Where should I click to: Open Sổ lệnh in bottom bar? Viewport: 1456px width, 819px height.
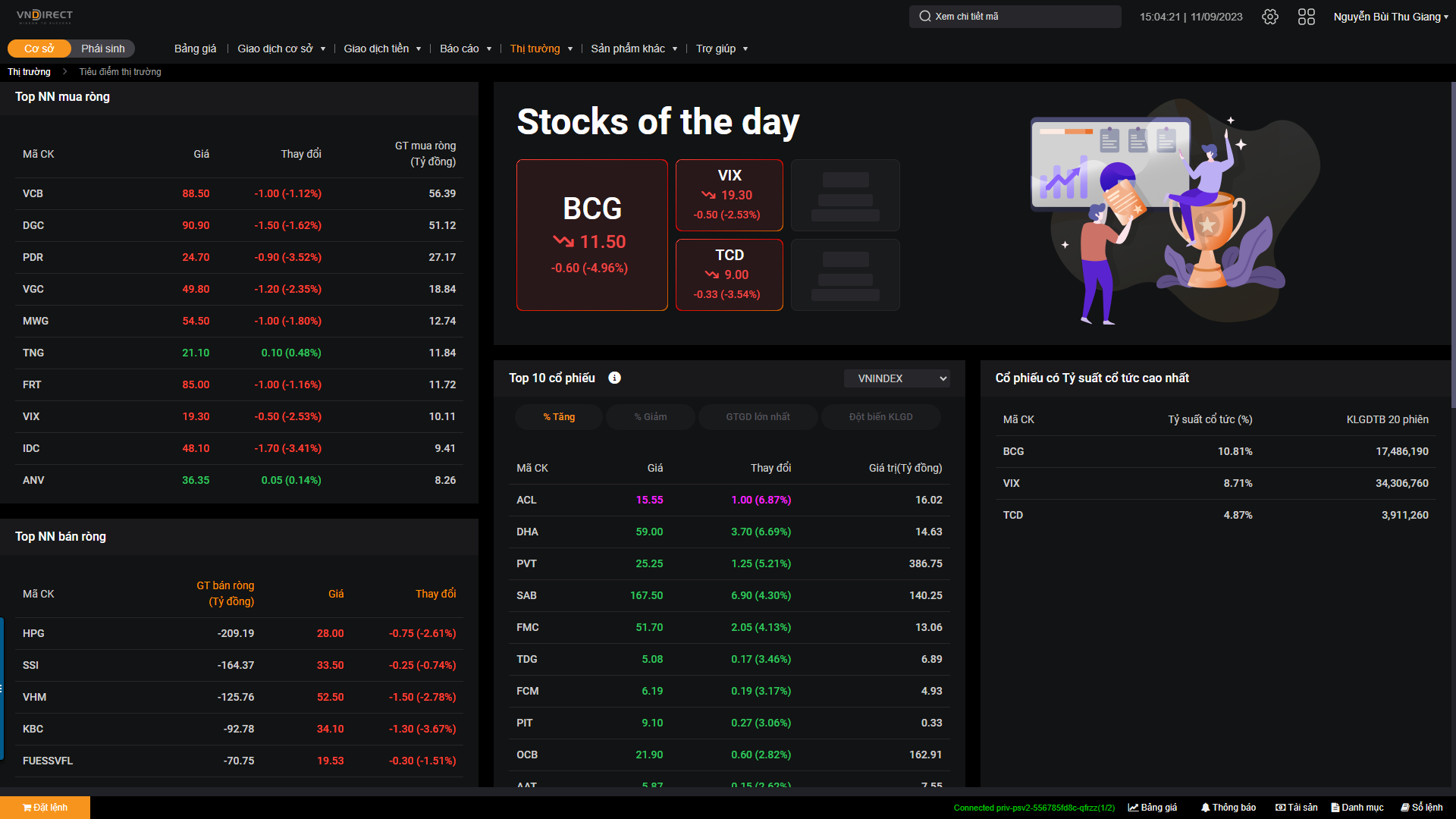tap(1422, 808)
